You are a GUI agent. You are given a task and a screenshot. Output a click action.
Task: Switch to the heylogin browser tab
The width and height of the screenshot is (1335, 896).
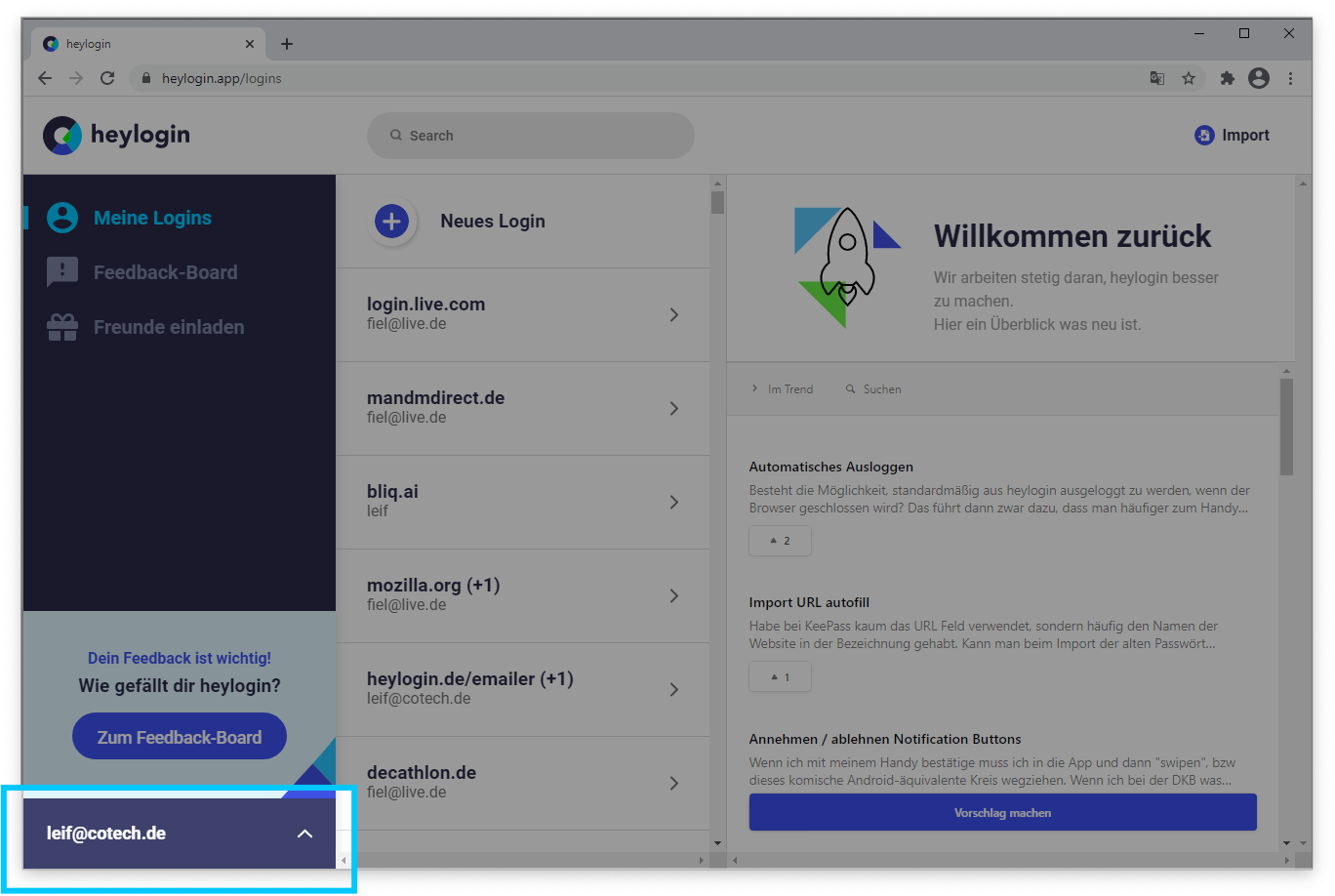click(x=146, y=44)
